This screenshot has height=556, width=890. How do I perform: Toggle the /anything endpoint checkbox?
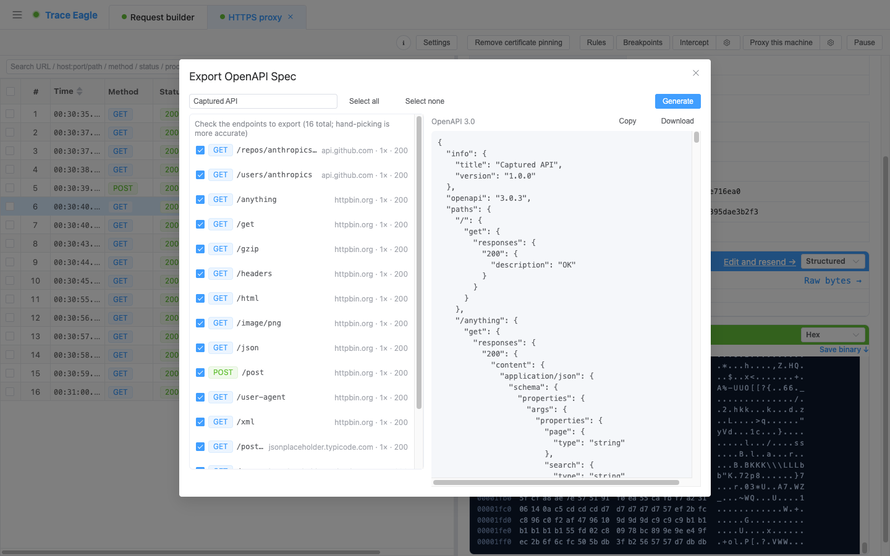pyautogui.click(x=200, y=200)
